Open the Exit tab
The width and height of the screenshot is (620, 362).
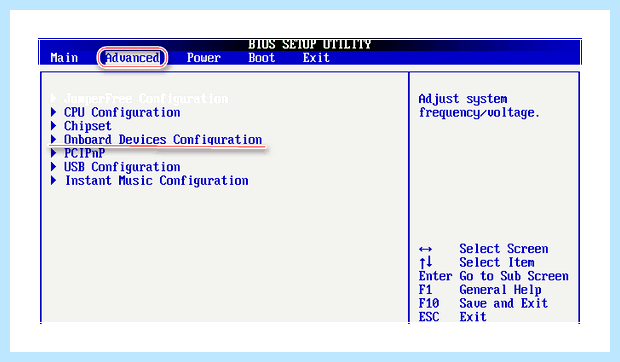pos(316,58)
